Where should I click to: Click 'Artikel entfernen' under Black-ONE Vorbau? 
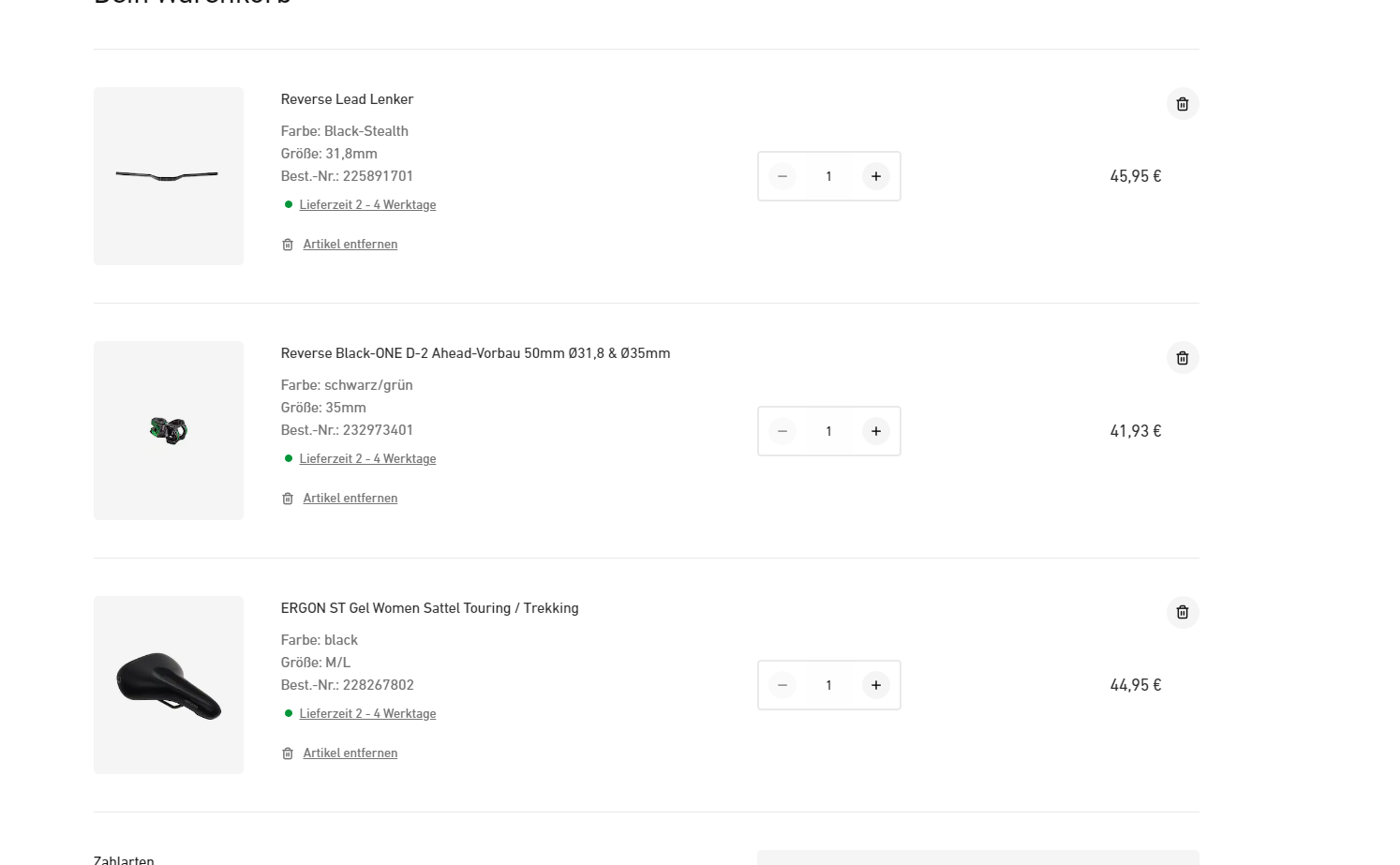click(350, 499)
